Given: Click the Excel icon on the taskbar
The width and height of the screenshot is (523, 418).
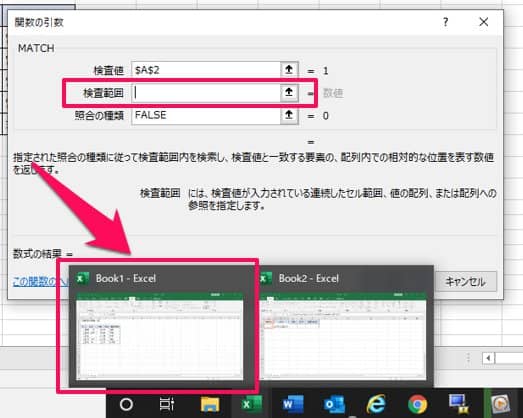Looking at the screenshot, I should (252, 404).
